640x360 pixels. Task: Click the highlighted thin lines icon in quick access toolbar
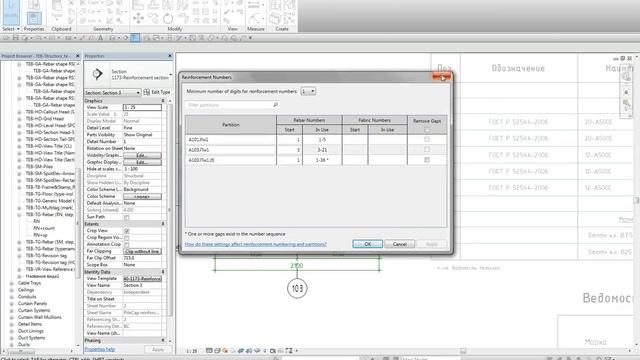135,38
